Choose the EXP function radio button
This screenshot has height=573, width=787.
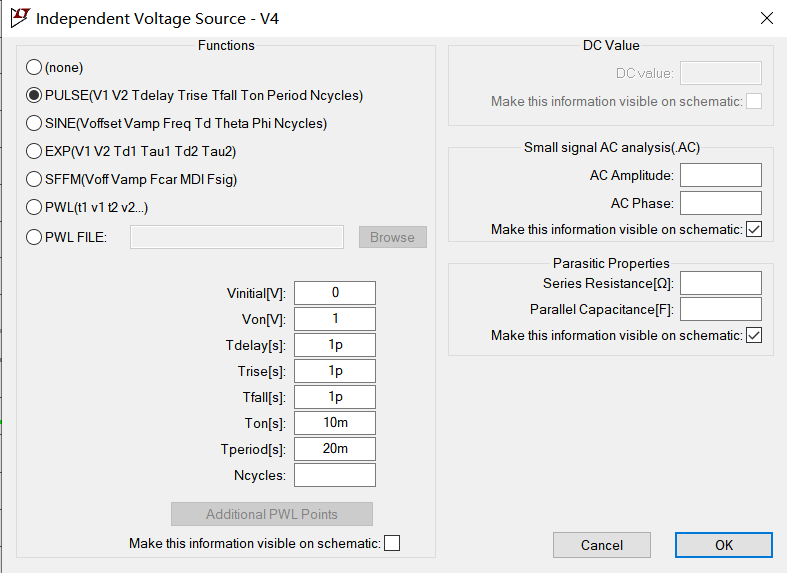coord(34,151)
